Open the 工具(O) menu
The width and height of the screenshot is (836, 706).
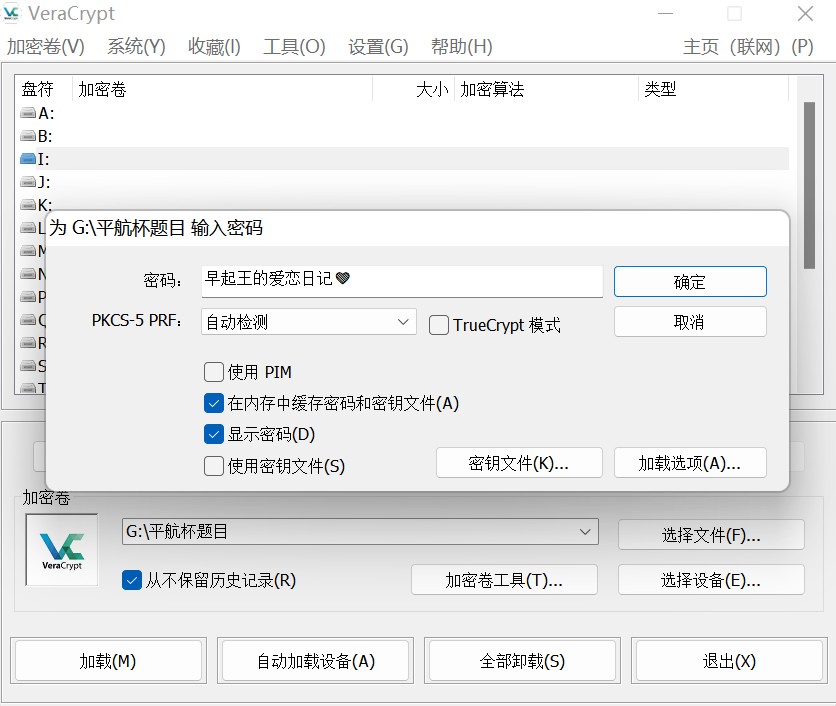(294, 47)
